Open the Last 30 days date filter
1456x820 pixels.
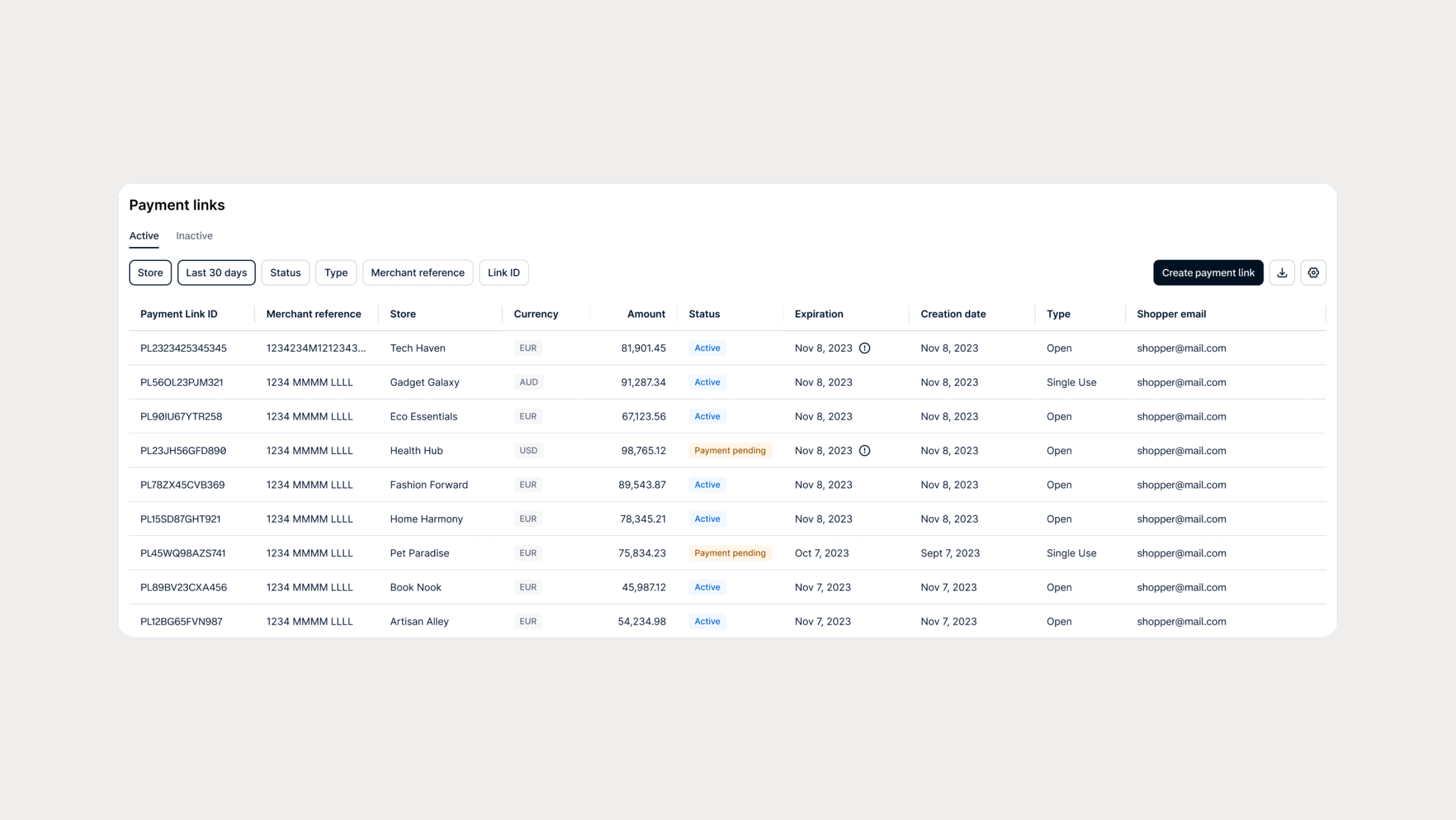click(216, 273)
